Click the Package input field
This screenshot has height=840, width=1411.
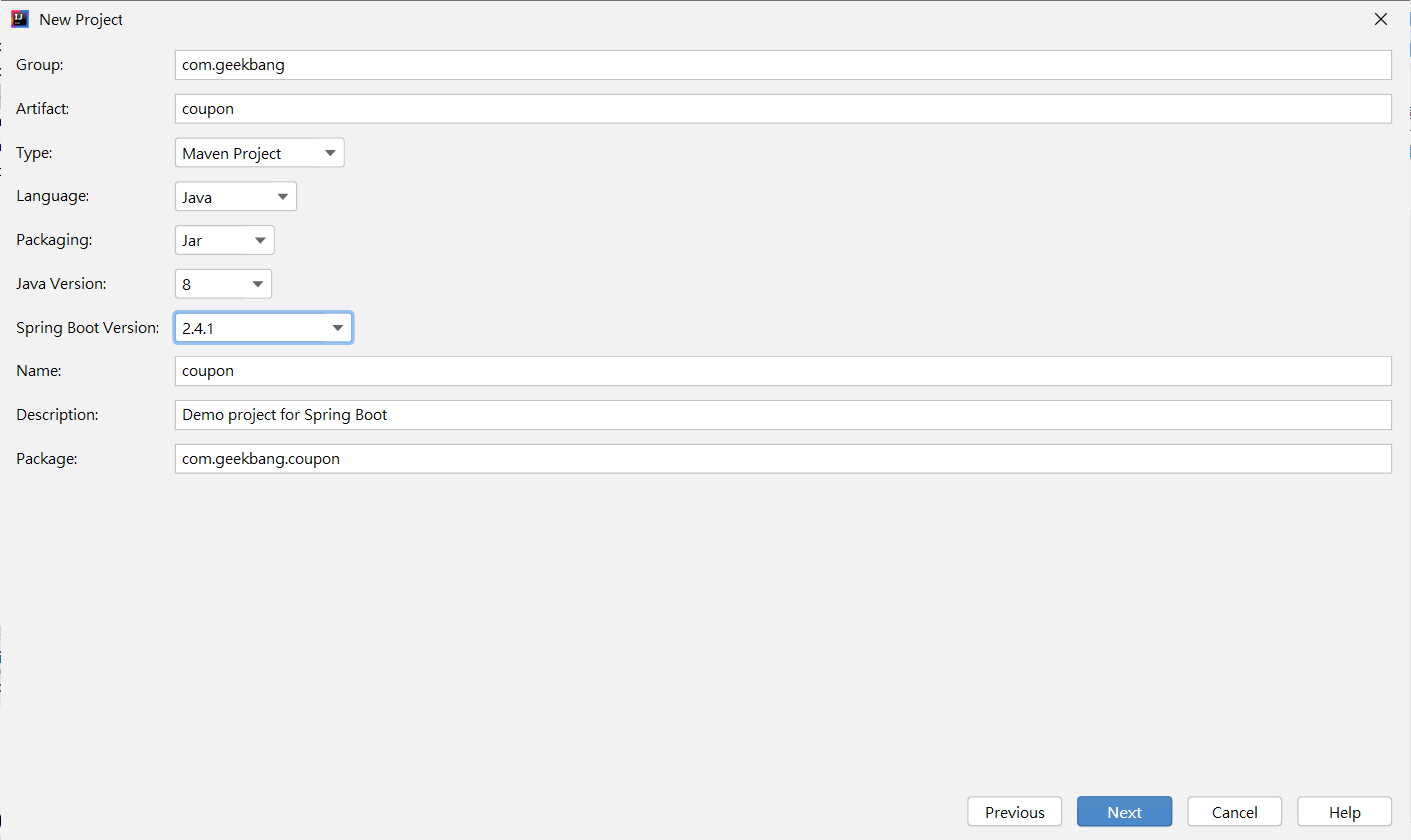click(783, 458)
